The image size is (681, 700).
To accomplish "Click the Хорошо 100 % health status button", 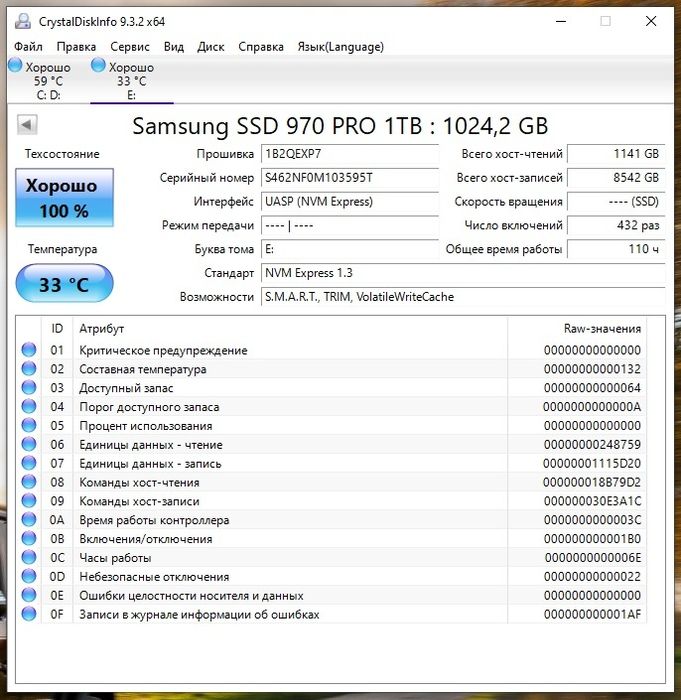I will [64, 198].
